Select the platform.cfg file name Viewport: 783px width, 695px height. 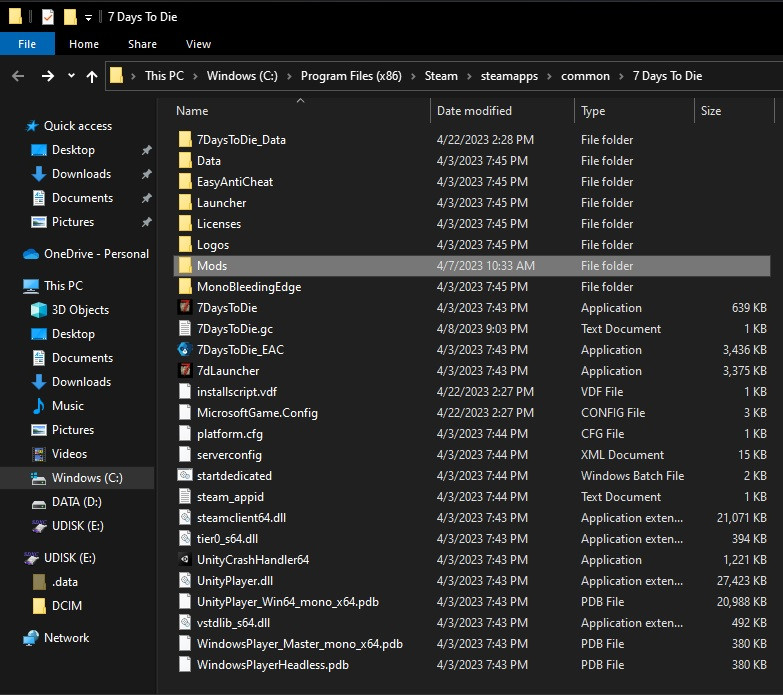(x=230, y=434)
